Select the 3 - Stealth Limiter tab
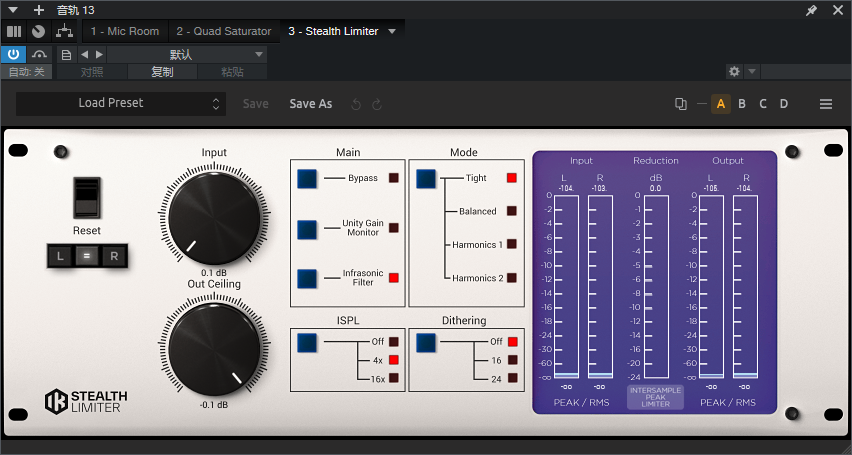852x455 pixels. (x=333, y=32)
